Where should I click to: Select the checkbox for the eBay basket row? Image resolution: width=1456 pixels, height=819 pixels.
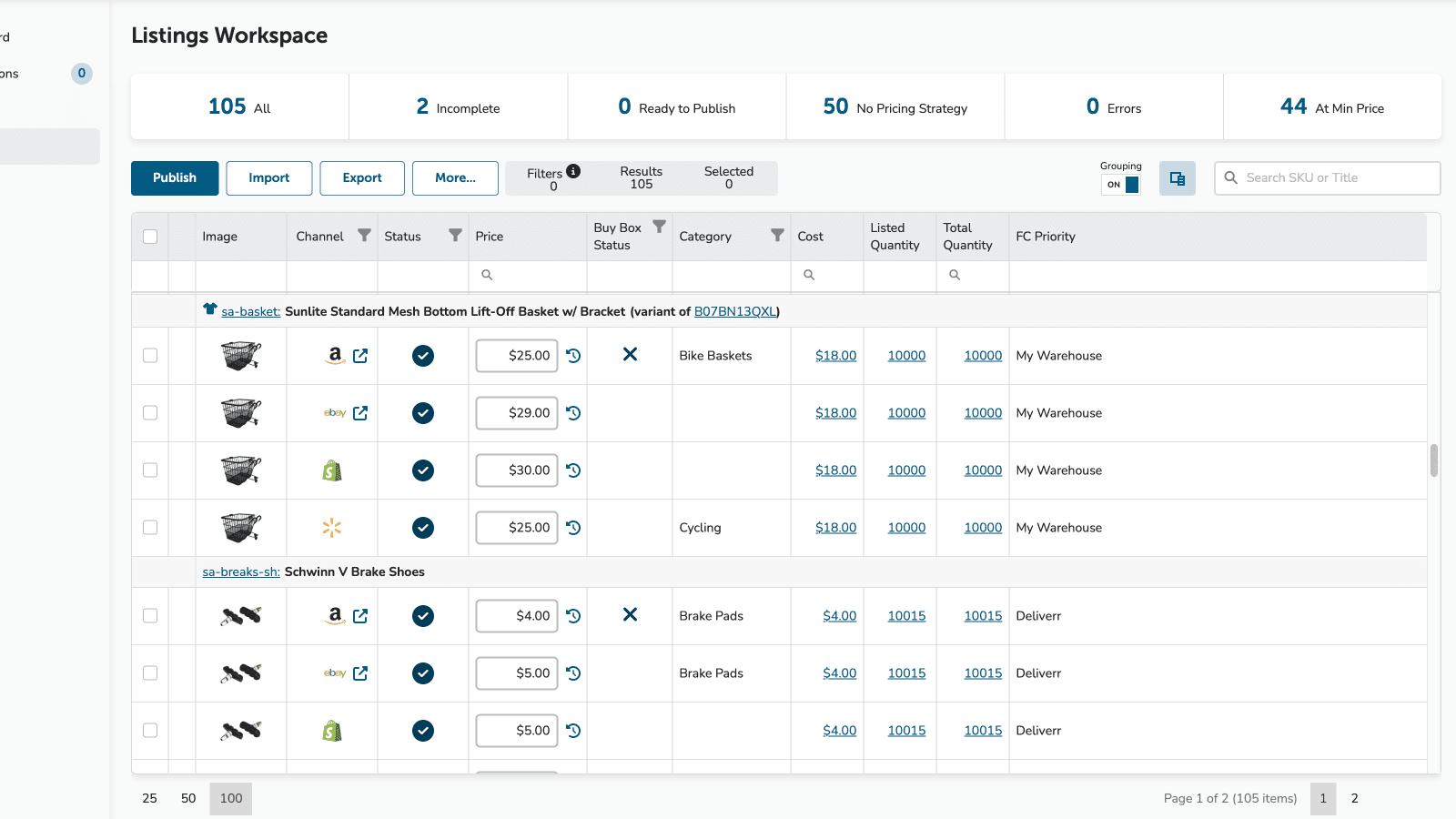(x=149, y=413)
